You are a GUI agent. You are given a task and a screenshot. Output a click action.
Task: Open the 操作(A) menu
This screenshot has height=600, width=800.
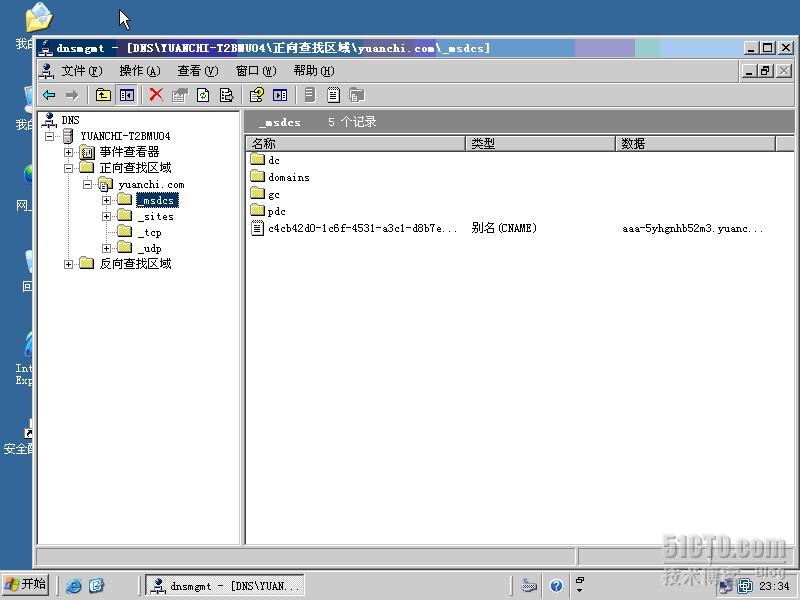(140, 71)
